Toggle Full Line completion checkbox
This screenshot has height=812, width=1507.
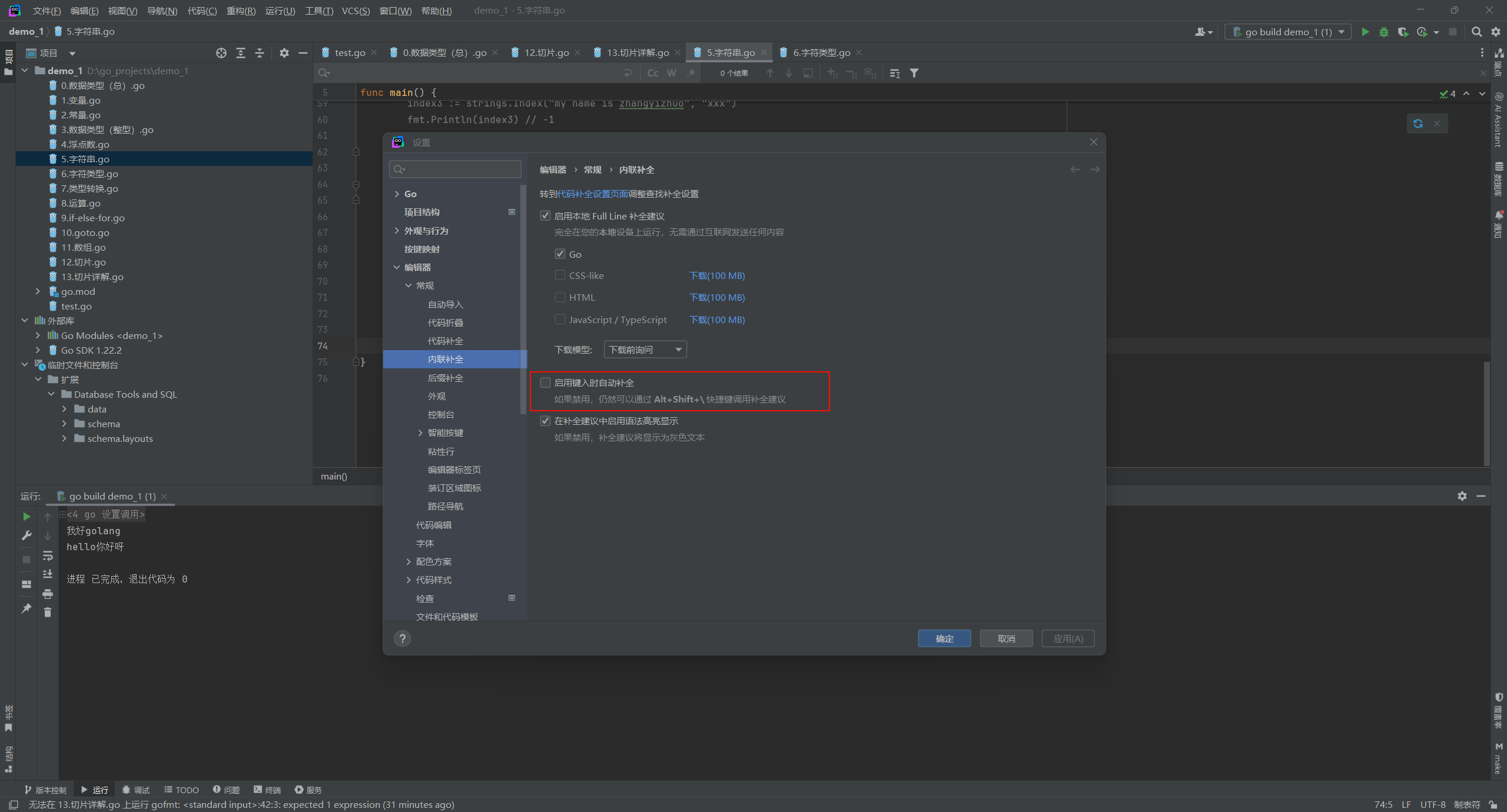(x=546, y=216)
